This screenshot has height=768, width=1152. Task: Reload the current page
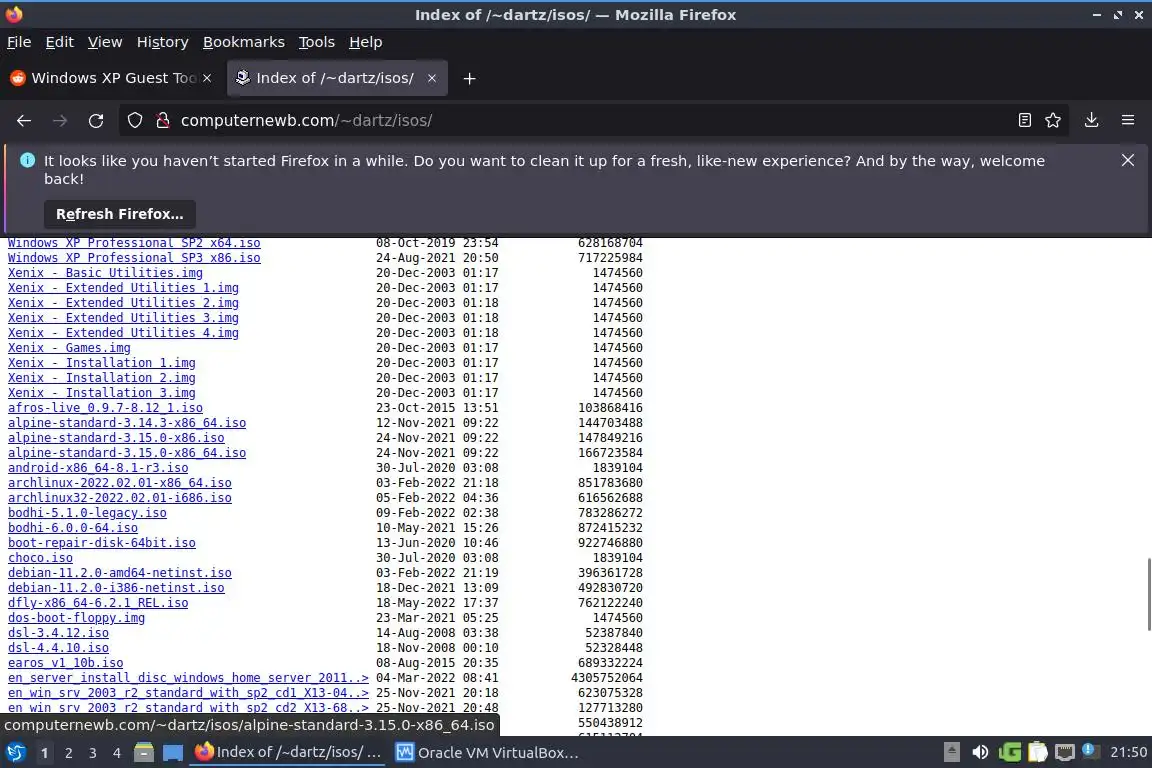click(x=96, y=121)
